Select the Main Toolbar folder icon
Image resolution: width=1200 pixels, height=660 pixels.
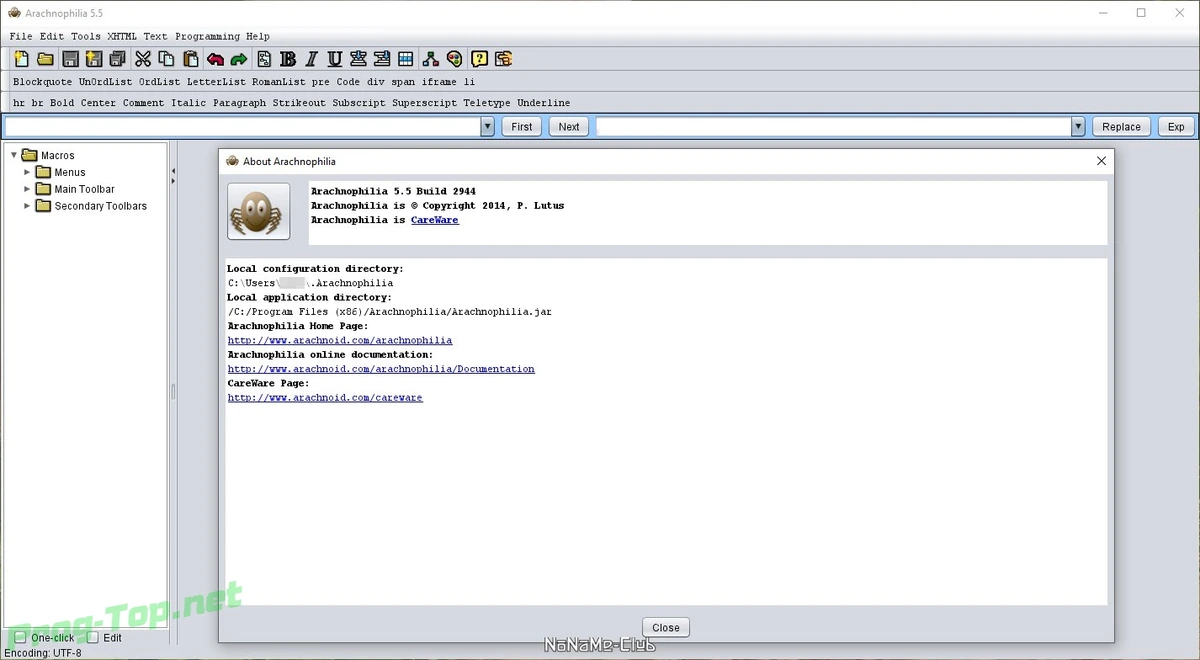click(43, 189)
